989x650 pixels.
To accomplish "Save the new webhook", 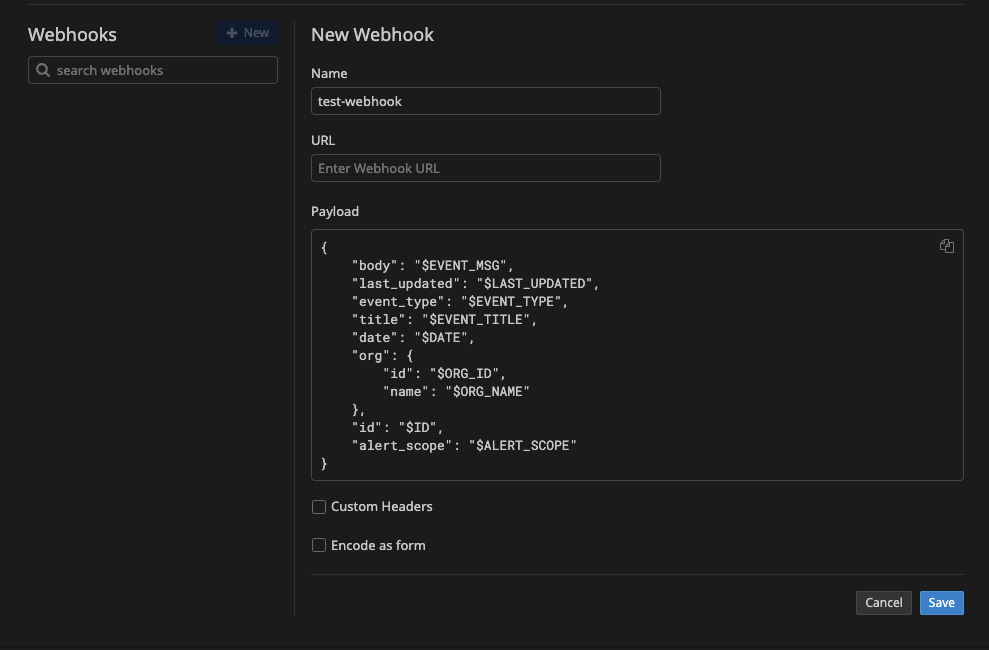I will [941, 603].
